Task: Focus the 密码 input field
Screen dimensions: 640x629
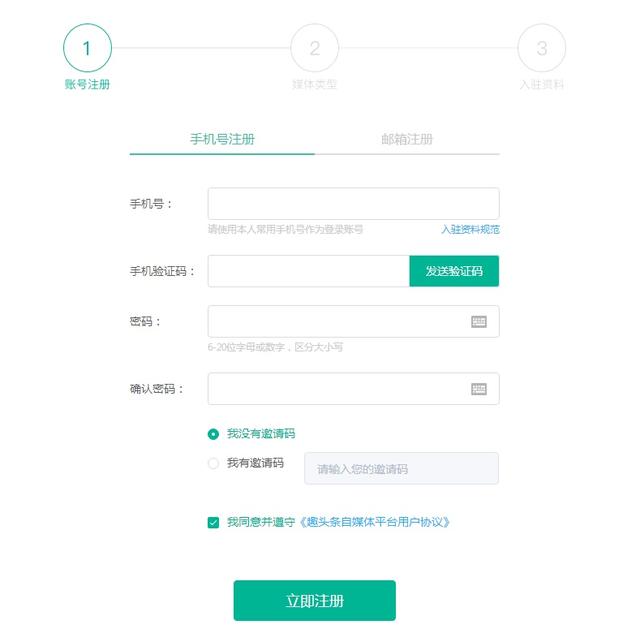Action: 353,322
